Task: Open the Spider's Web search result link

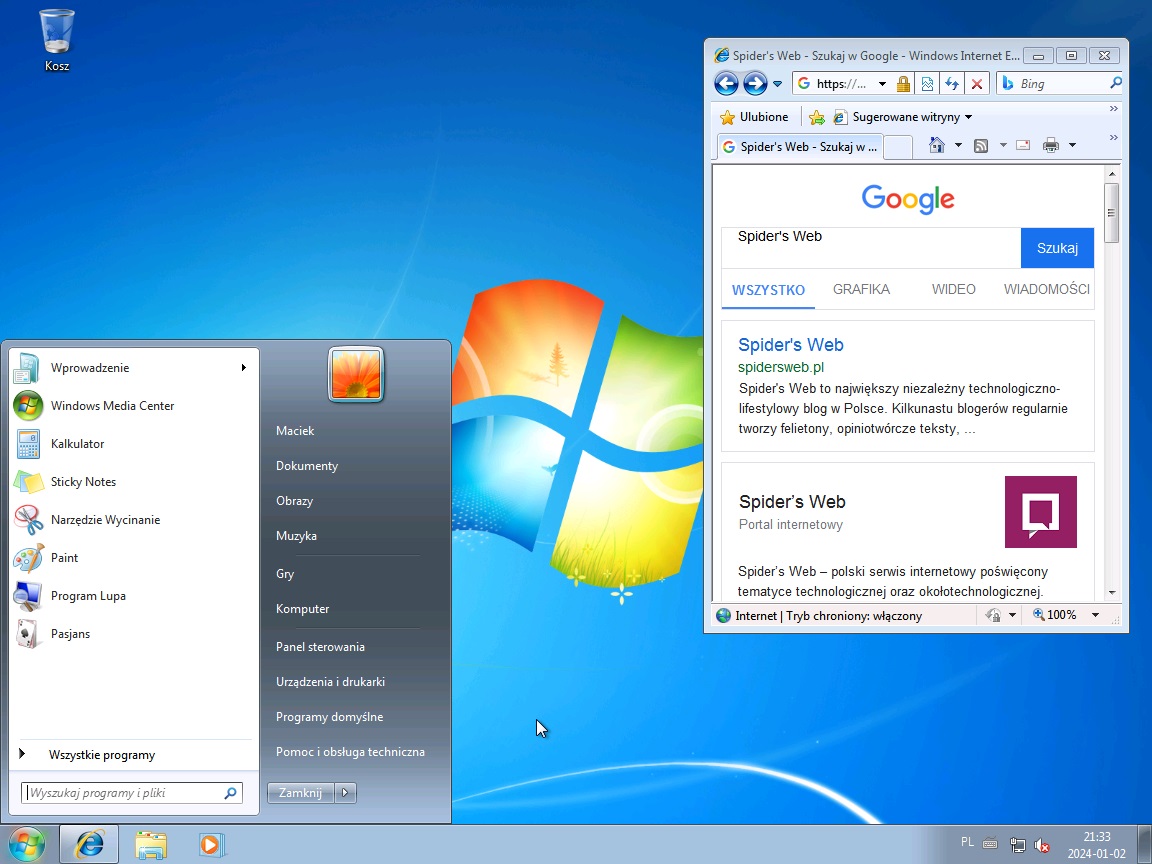Action: 791,345
